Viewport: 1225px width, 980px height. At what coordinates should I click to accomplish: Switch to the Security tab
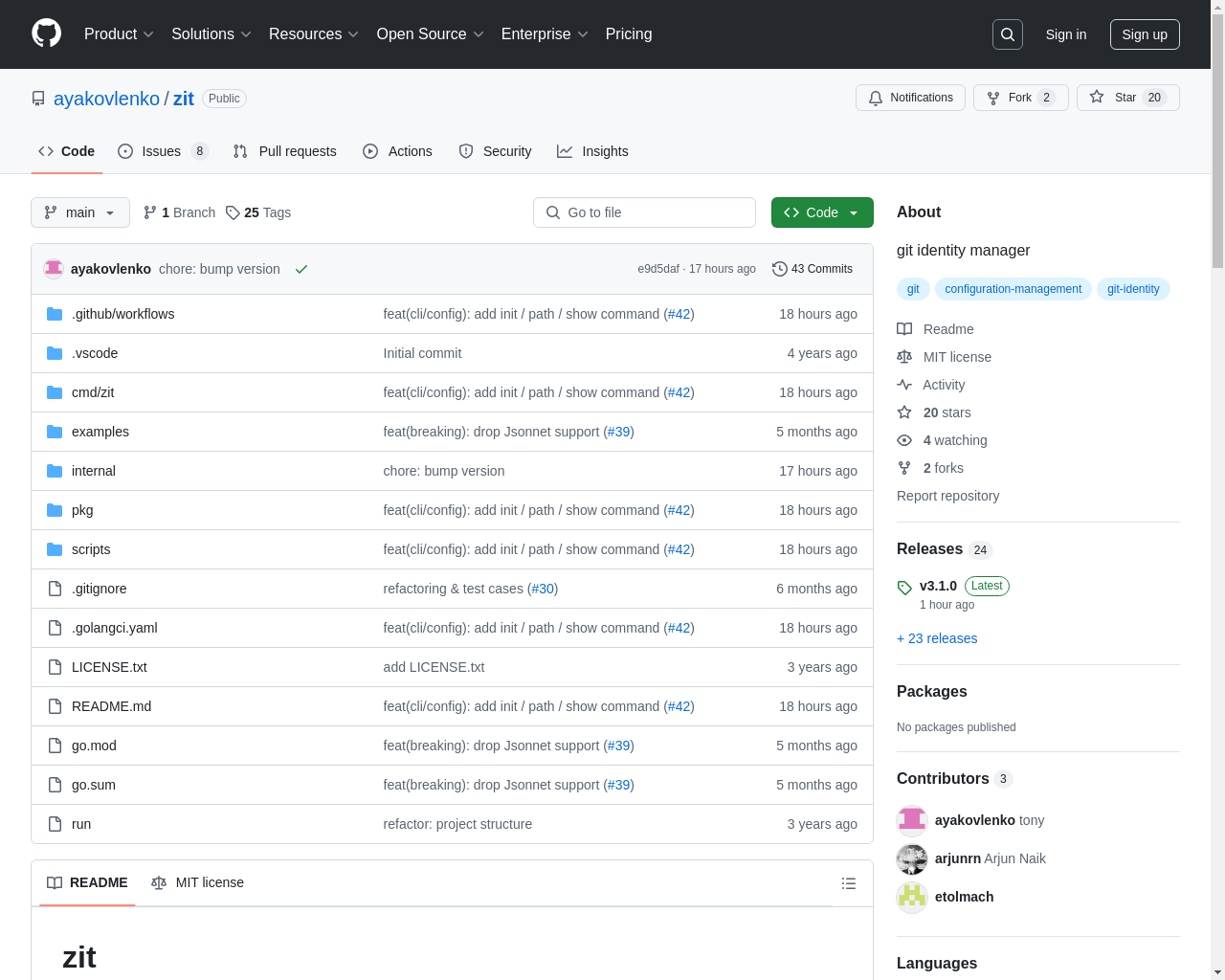coord(495,151)
